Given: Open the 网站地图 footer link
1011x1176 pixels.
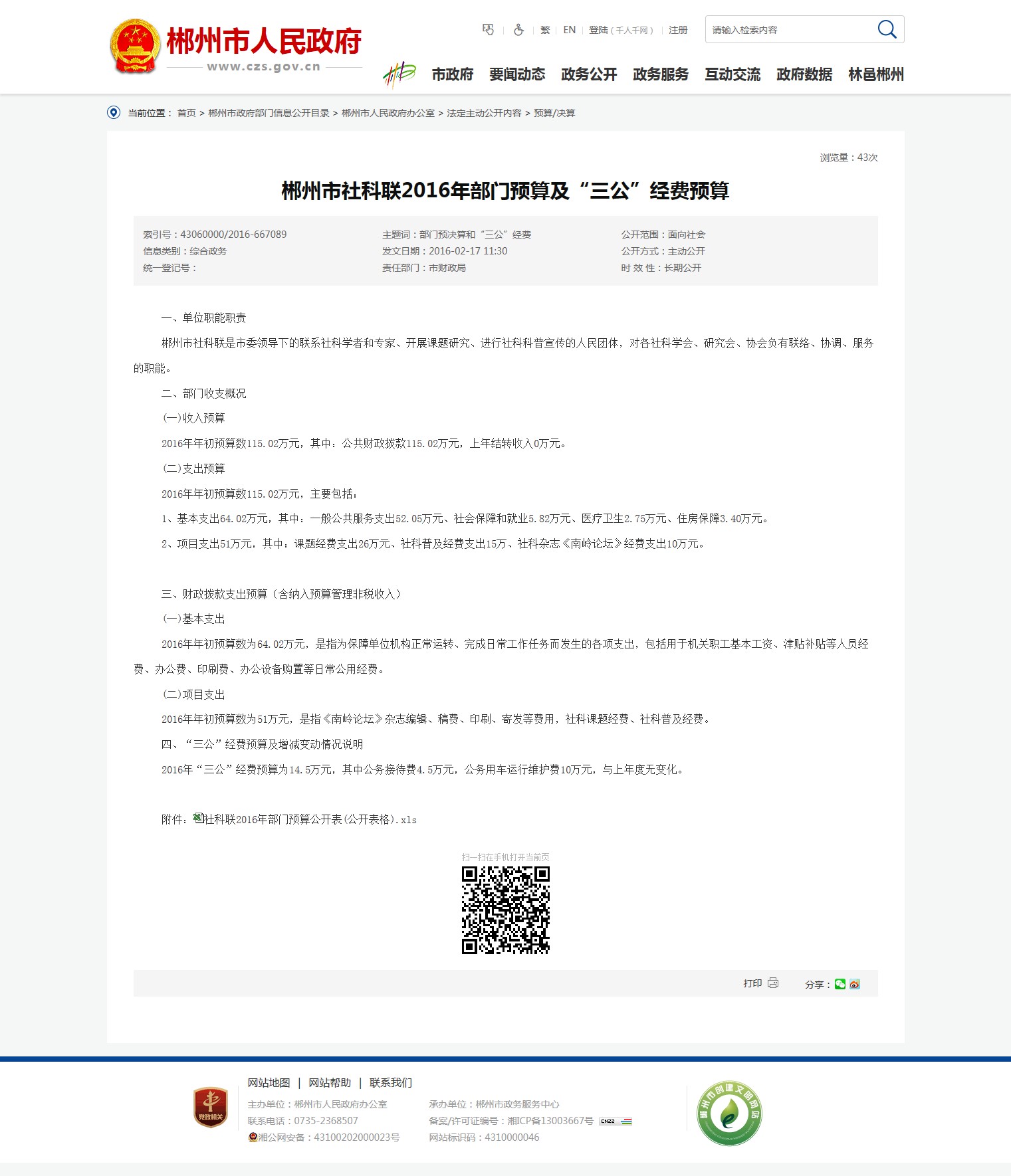Looking at the screenshot, I should [269, 1083].
